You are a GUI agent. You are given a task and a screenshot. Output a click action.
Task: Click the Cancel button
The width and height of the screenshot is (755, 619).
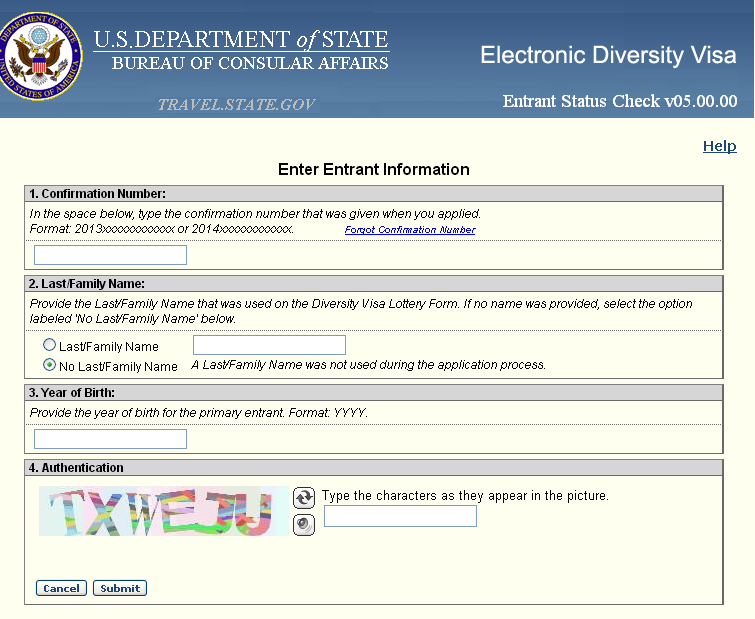[x=61, y=588]
